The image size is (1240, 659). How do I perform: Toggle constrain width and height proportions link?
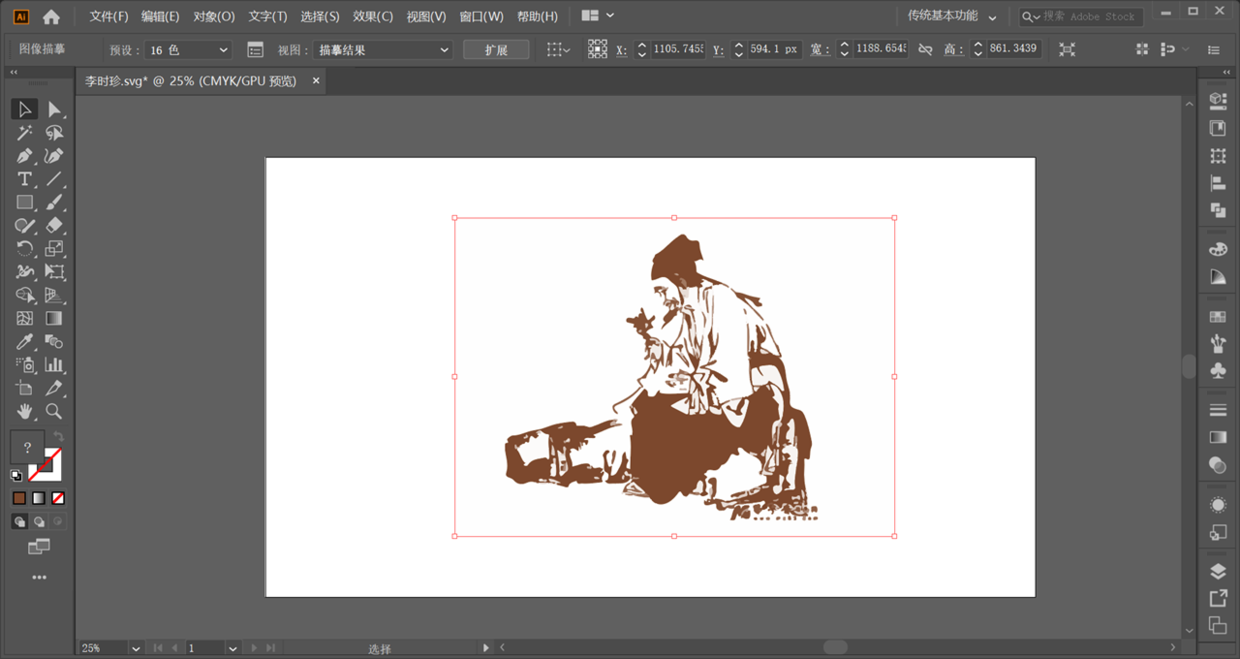925,50
